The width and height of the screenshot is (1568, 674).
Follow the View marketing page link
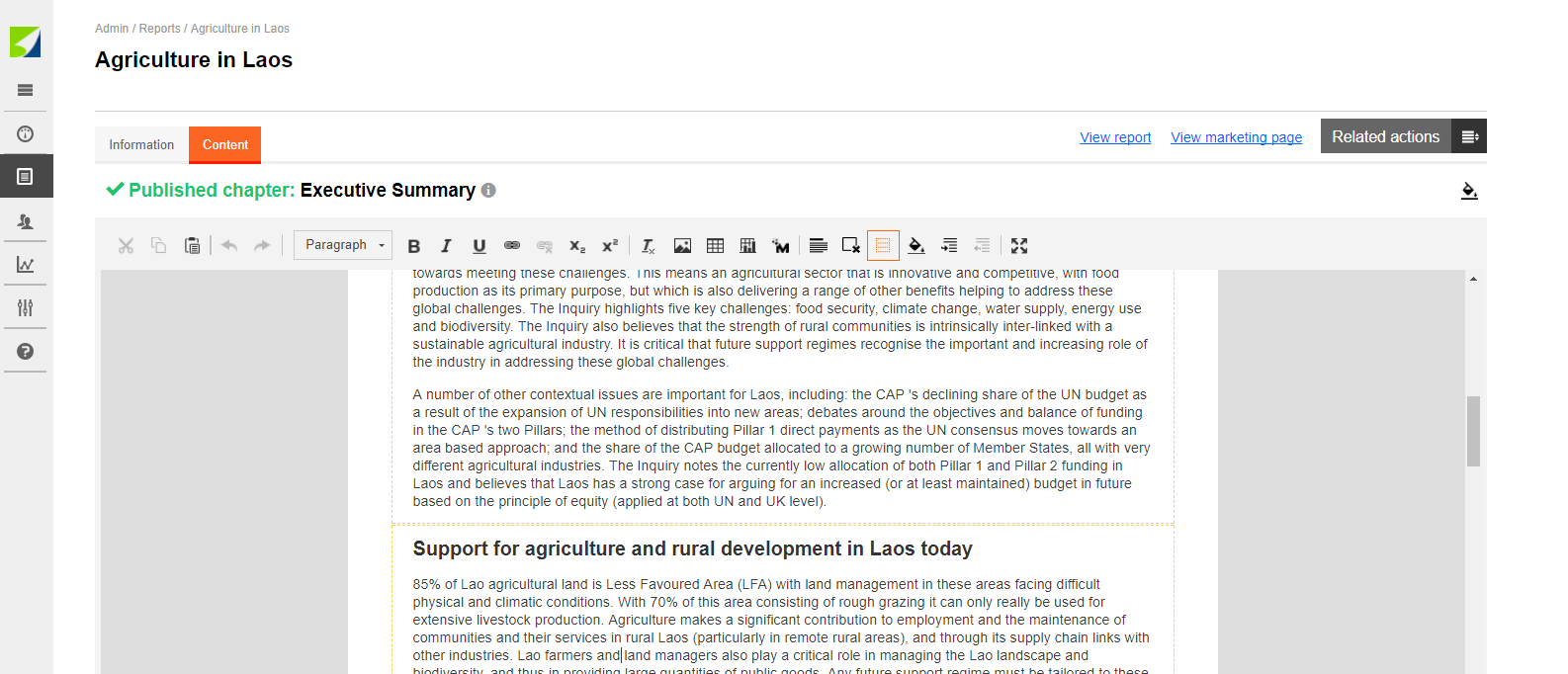pos(1236,137)
